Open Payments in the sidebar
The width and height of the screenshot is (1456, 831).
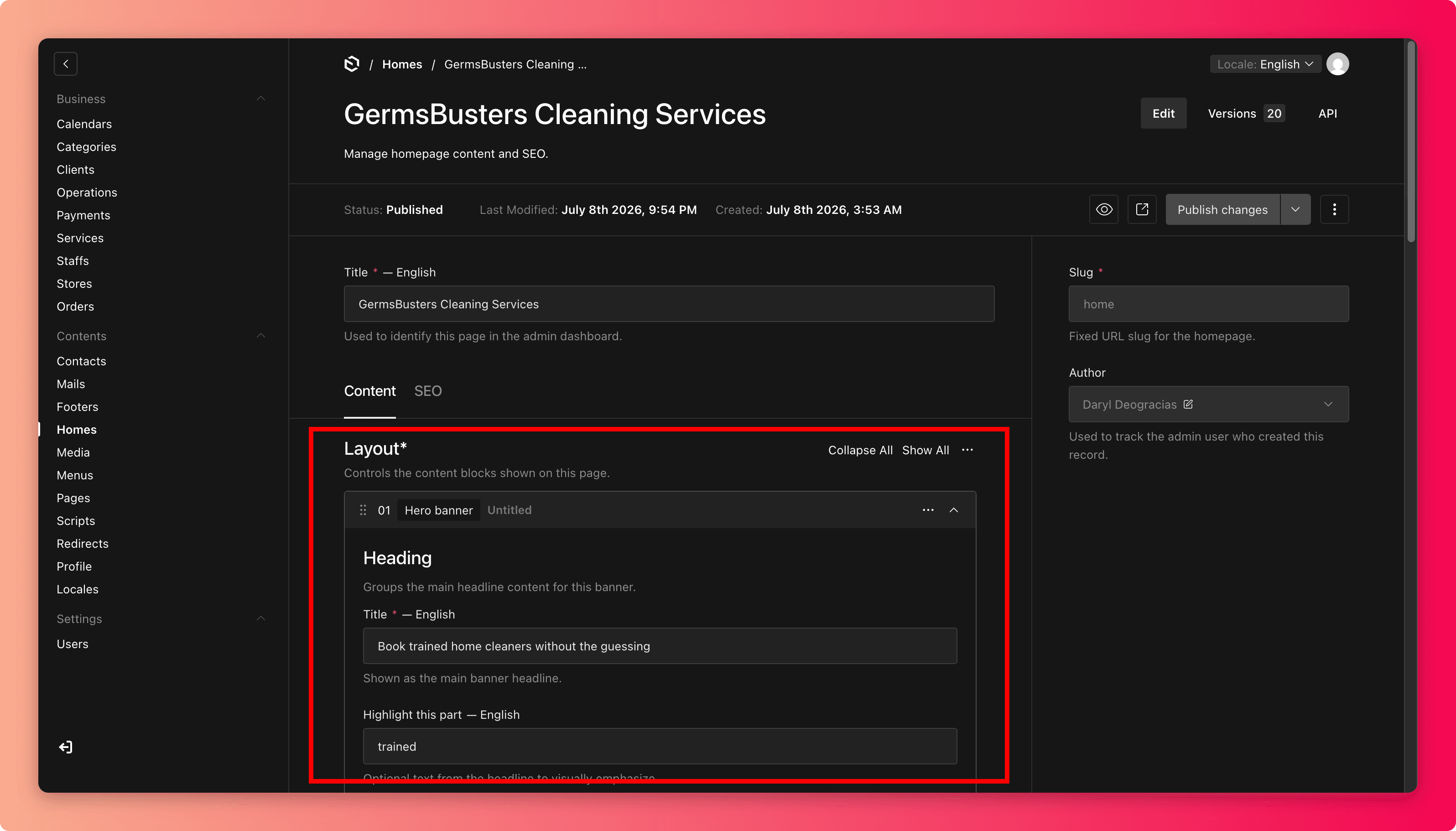pos(83,215)
